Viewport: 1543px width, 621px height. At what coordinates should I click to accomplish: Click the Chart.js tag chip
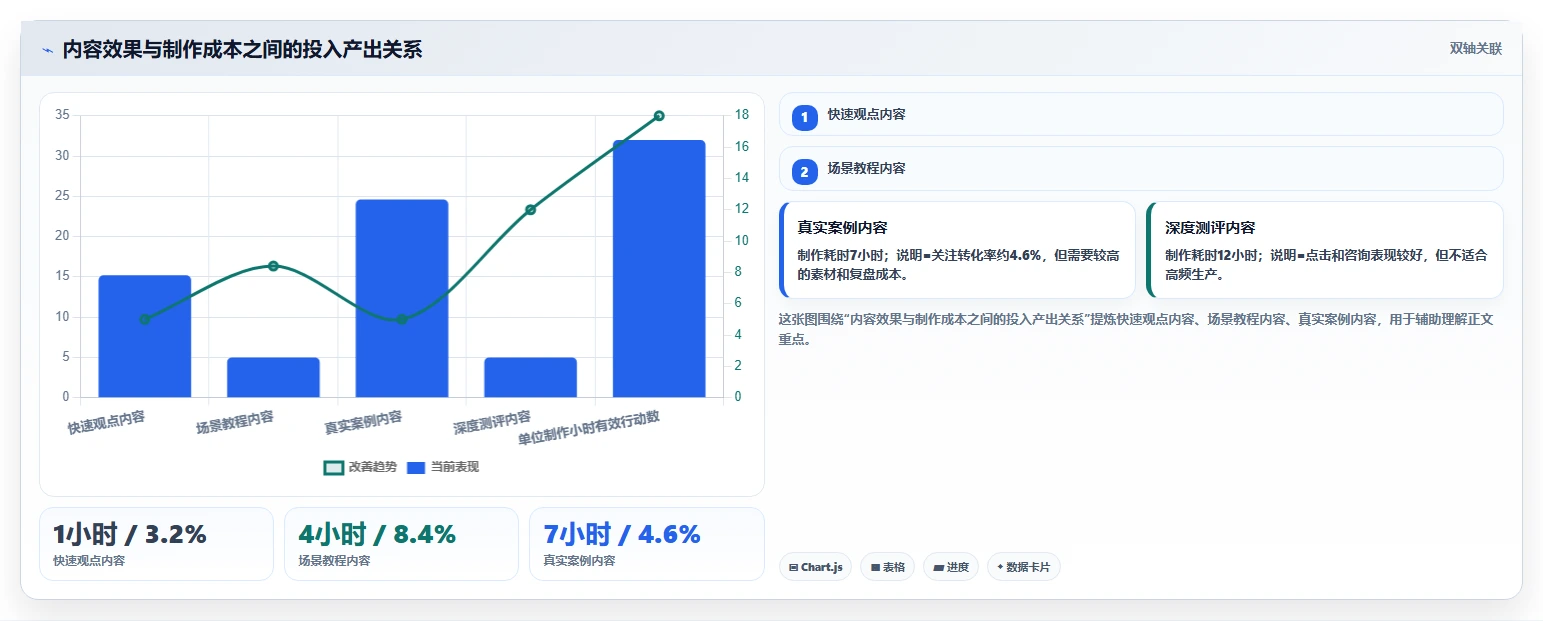pyautogui.click(x=815, y=567)
